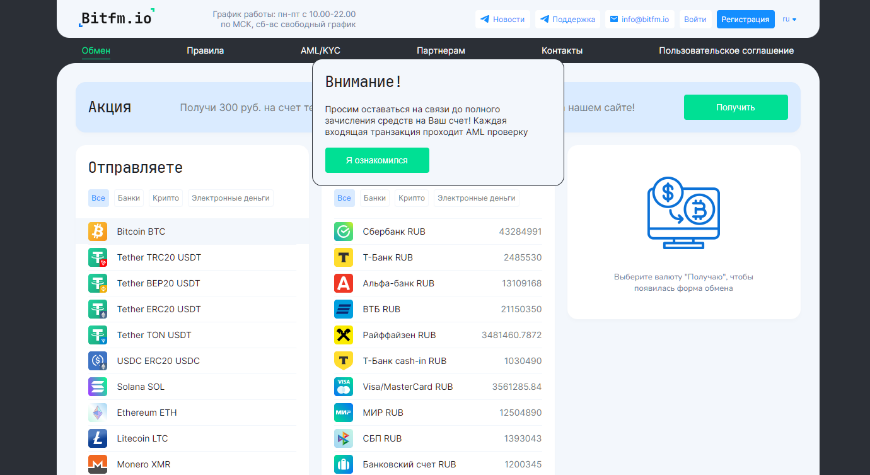Image resolution: width=870 pixels, height=475 pixels.
Task: Open the Обмен navigation tab
Action: (96, 50)
